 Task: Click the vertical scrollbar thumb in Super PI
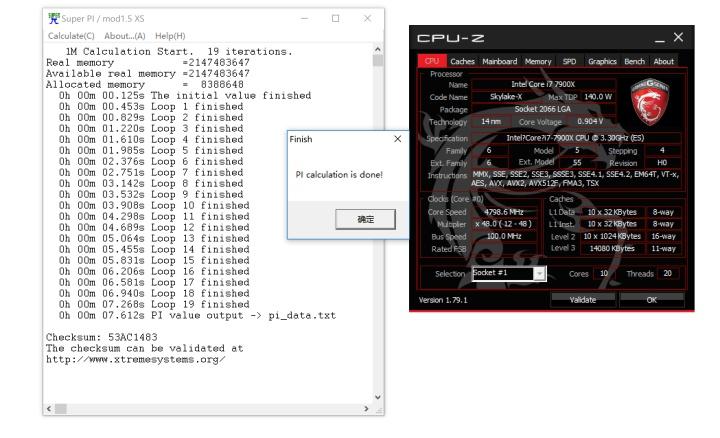(377, 61)
